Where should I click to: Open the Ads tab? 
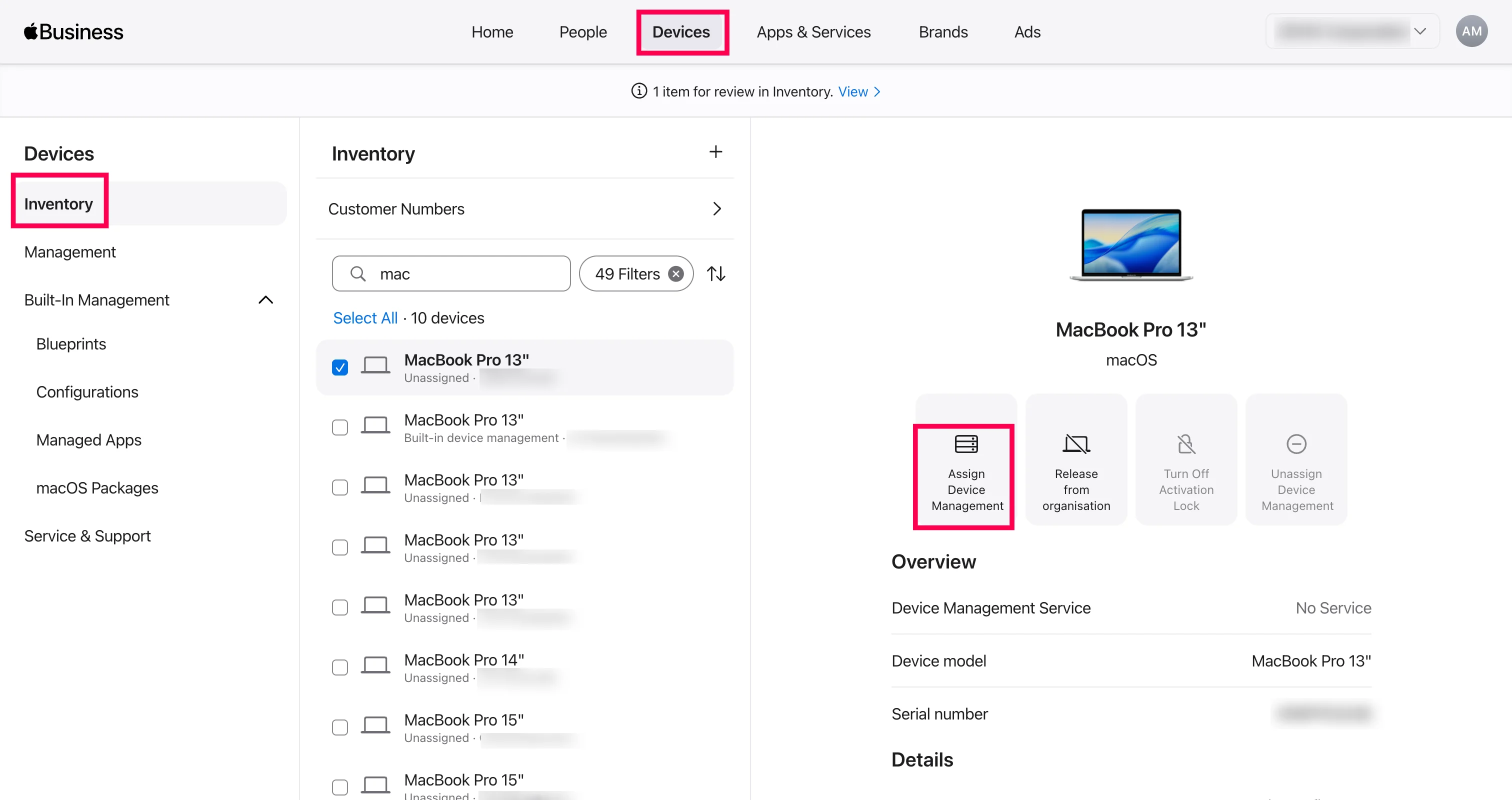[x=1027, y=31]
